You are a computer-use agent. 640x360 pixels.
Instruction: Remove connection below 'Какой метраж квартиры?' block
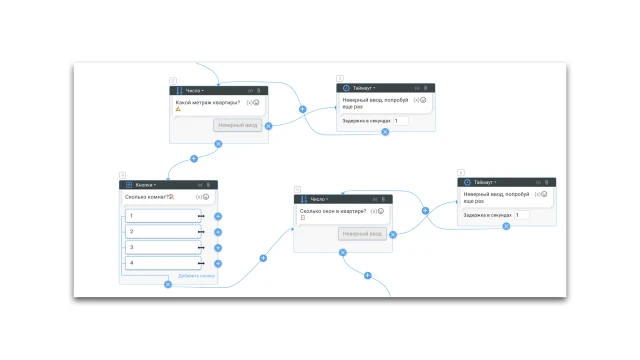(x=218, y=144)
